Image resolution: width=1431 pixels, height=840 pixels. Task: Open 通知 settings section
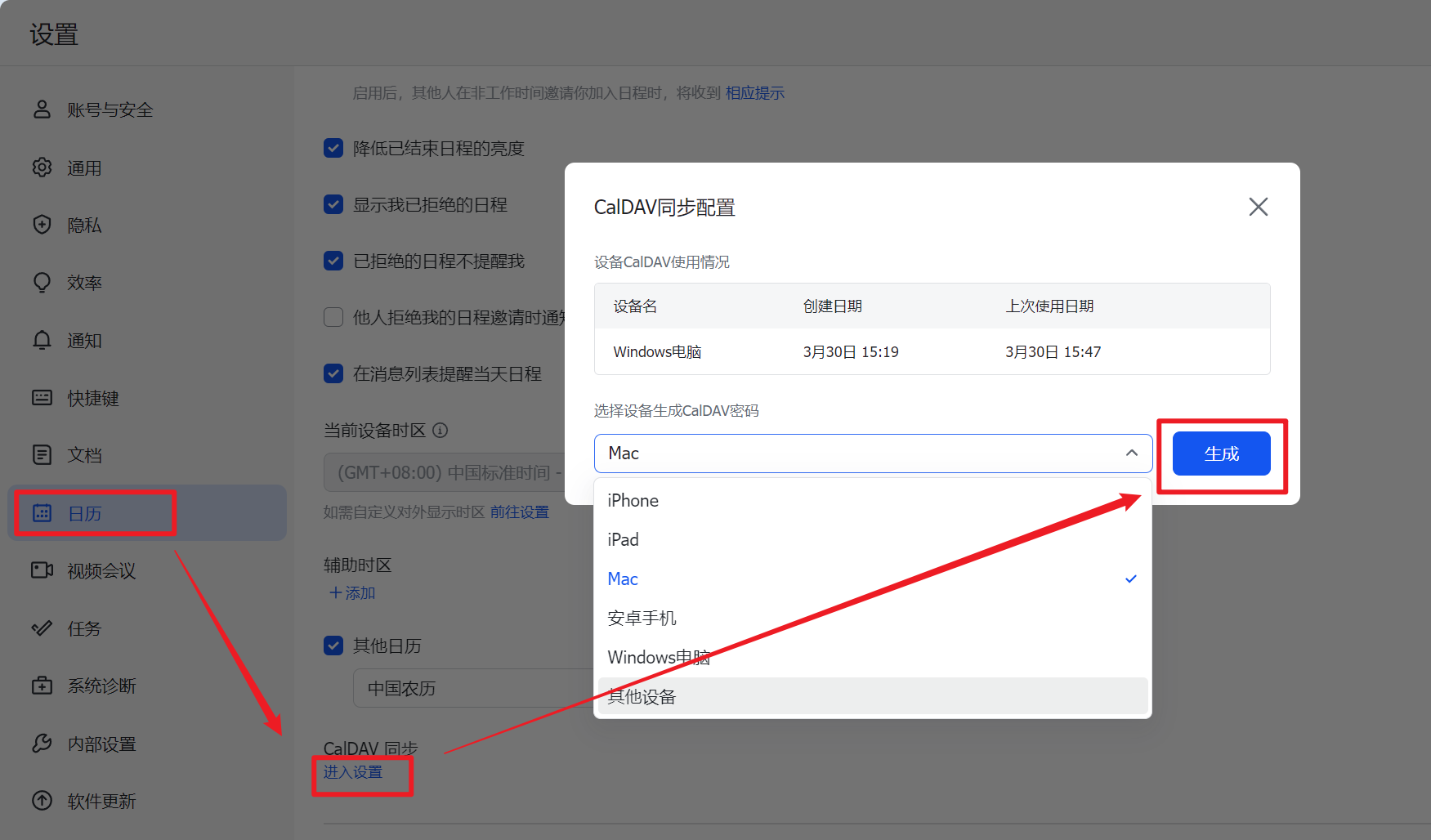coord(147,340)
